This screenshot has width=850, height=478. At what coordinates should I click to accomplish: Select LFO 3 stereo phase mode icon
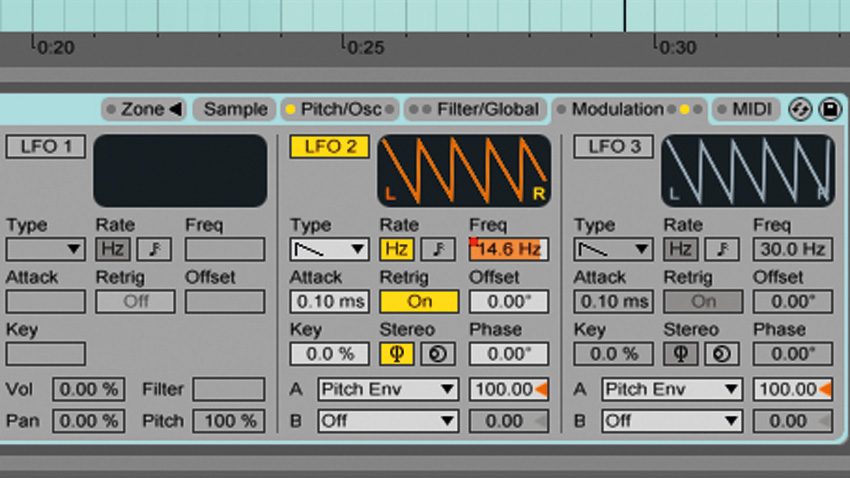[x=681, y=354]
